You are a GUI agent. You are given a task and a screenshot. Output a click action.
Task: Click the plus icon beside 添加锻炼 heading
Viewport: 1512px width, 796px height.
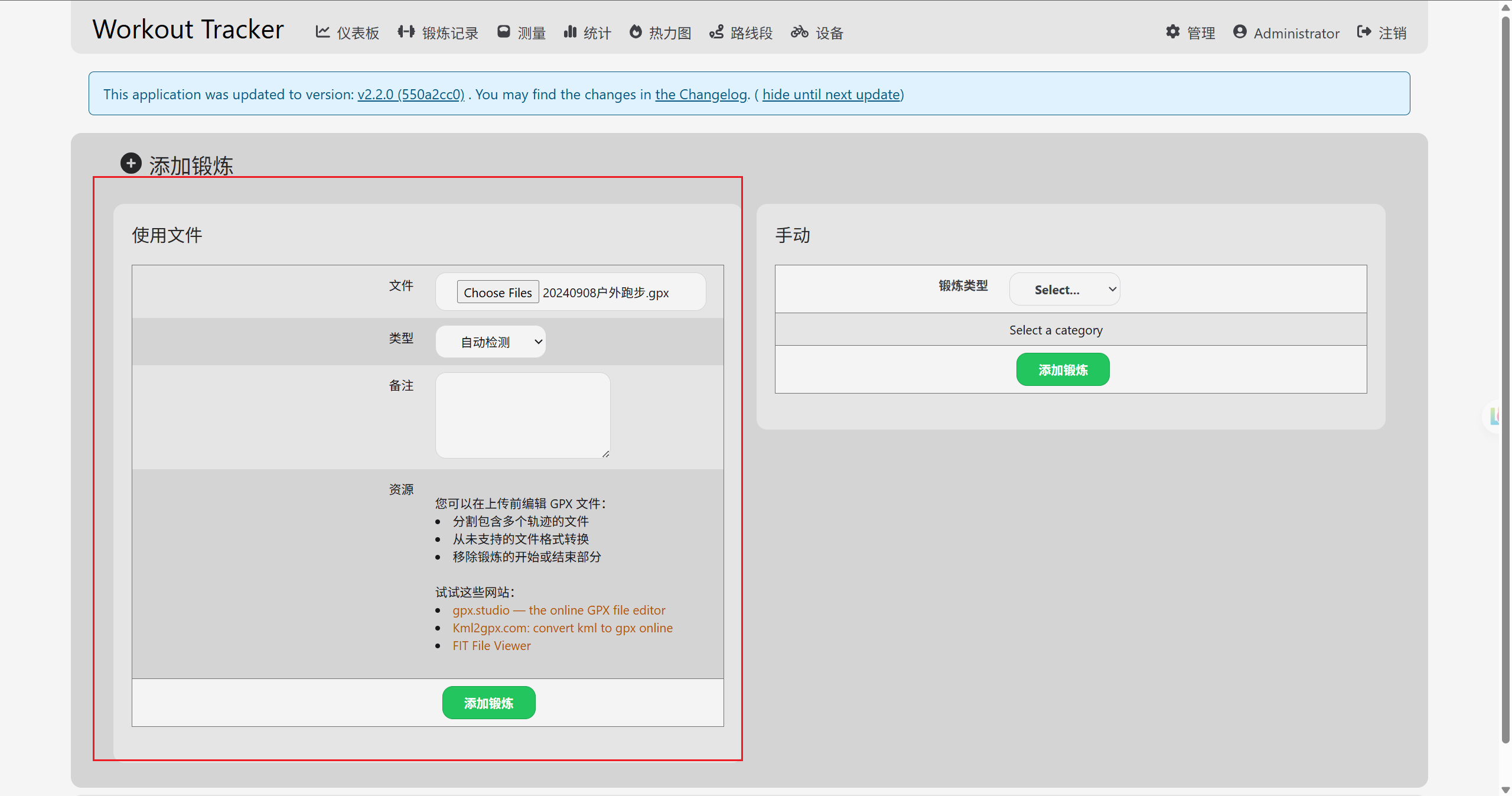tap(131, 164)
